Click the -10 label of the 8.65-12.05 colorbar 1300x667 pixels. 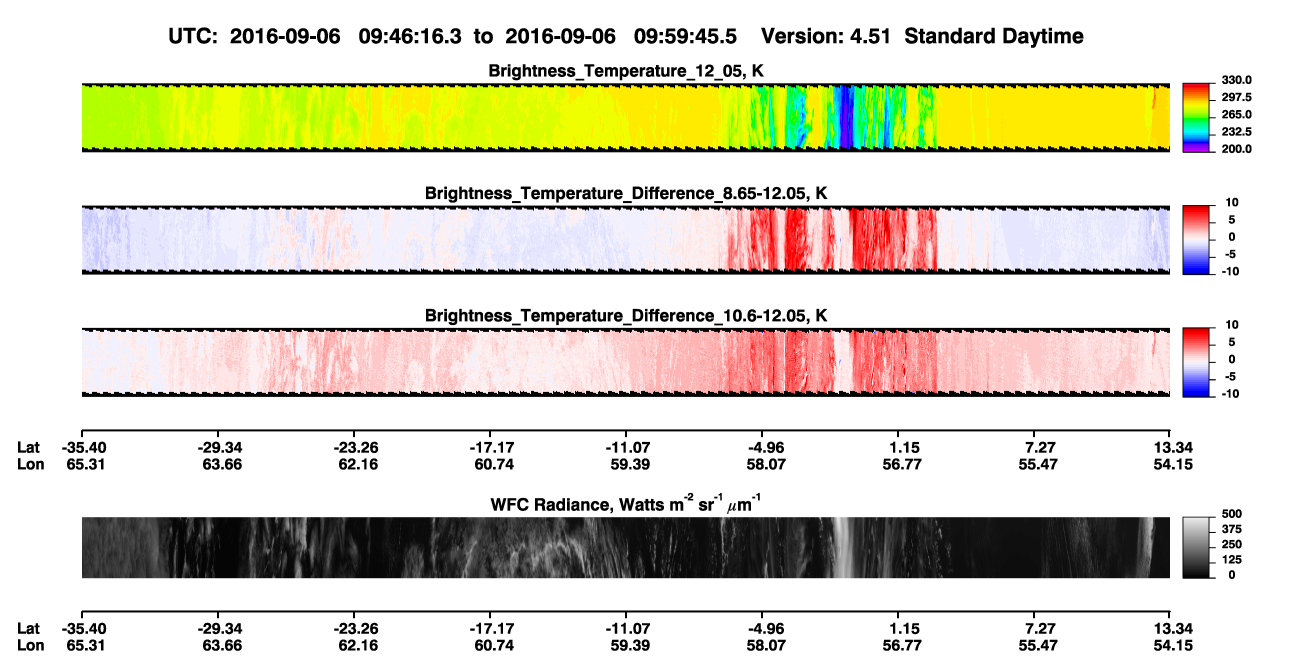[x=1231, y=271]
